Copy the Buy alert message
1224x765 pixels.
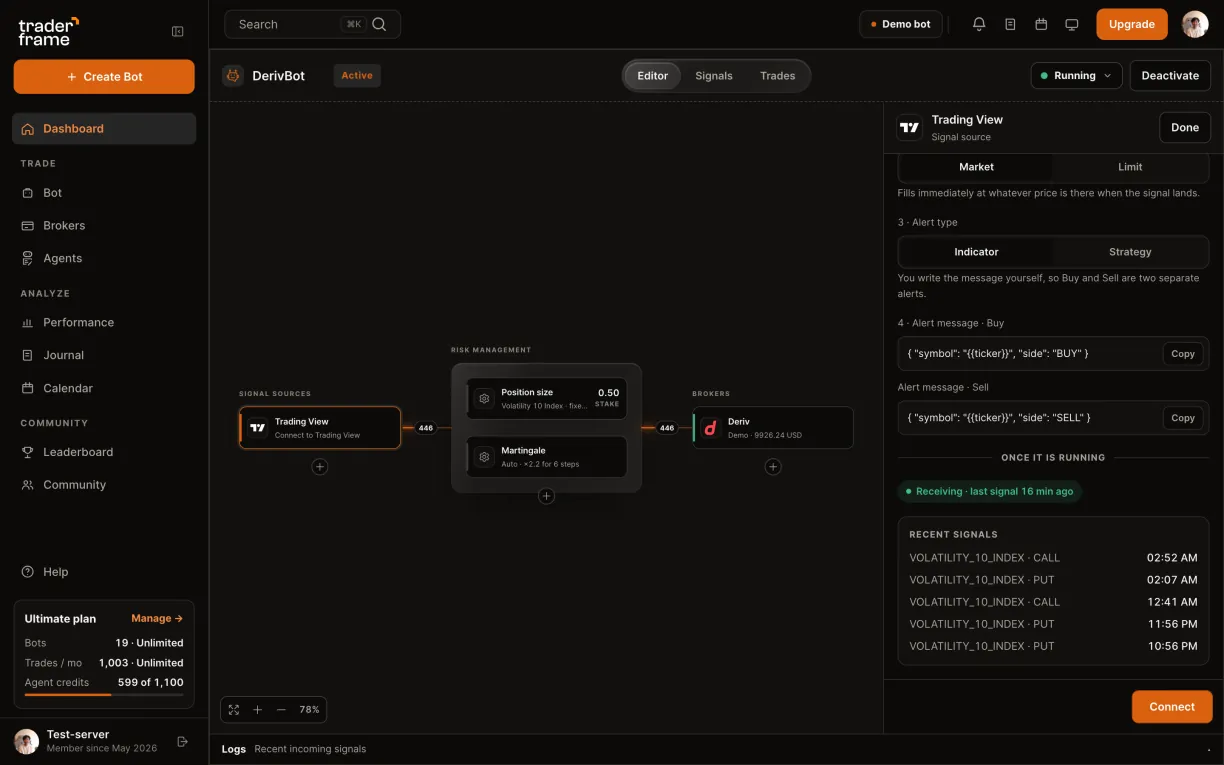(1183, 354)
